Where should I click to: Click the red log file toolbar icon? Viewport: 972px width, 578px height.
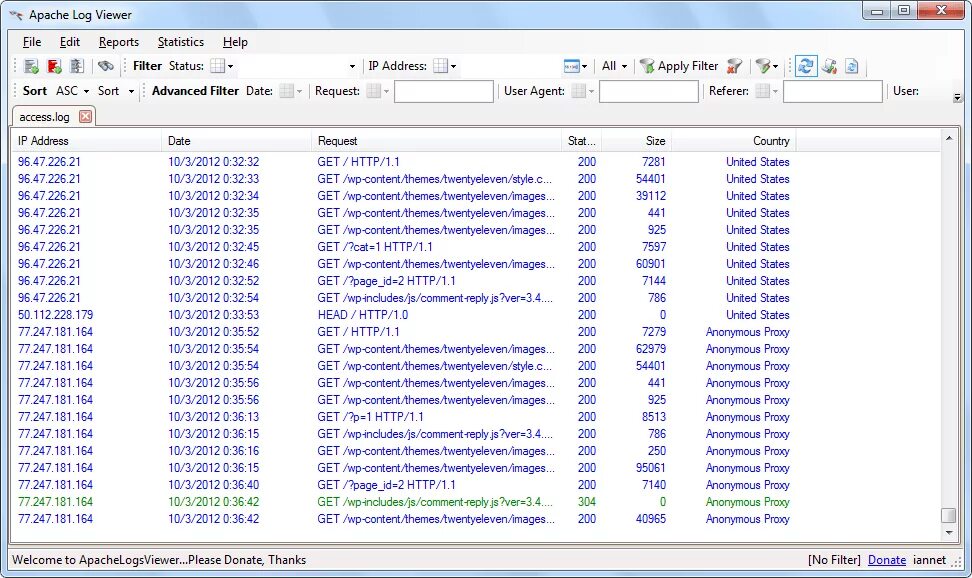54,66
